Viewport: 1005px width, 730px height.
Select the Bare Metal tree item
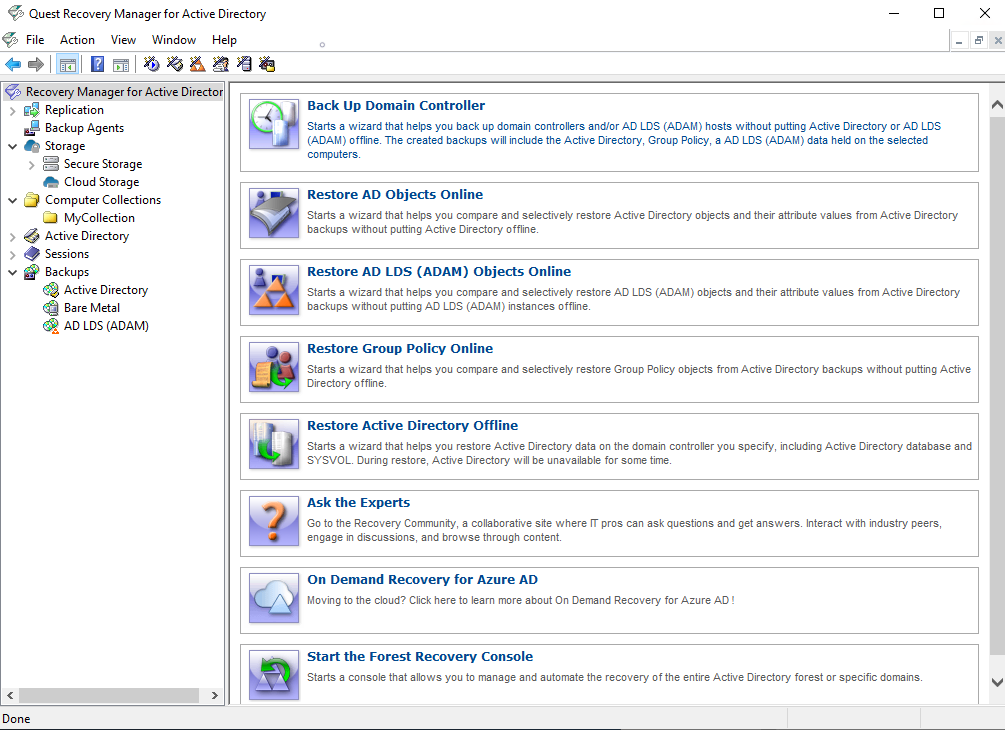click(x=92, y=308)
